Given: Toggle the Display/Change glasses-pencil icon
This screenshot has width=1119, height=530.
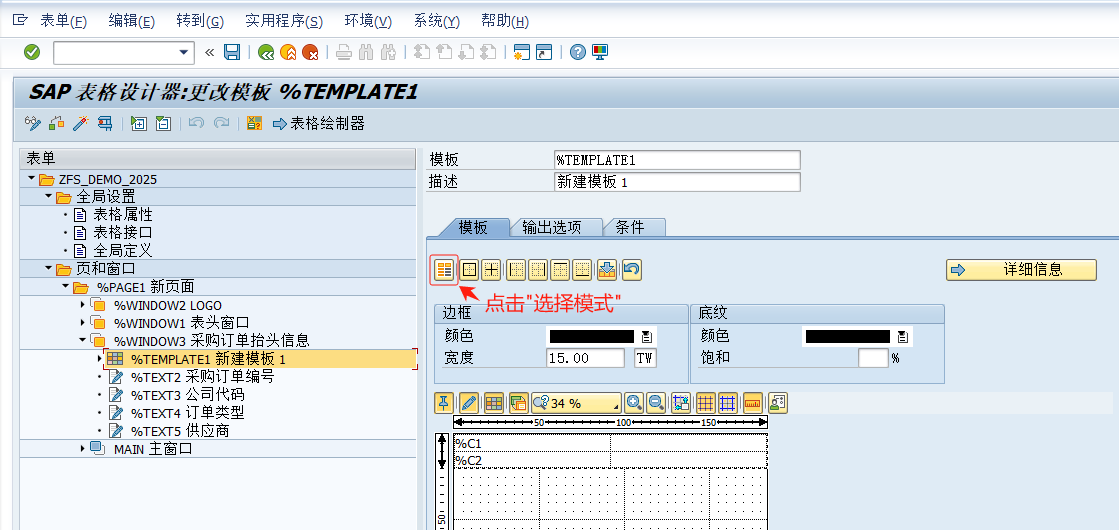Looking at the screenshot, I should (33, 123).
